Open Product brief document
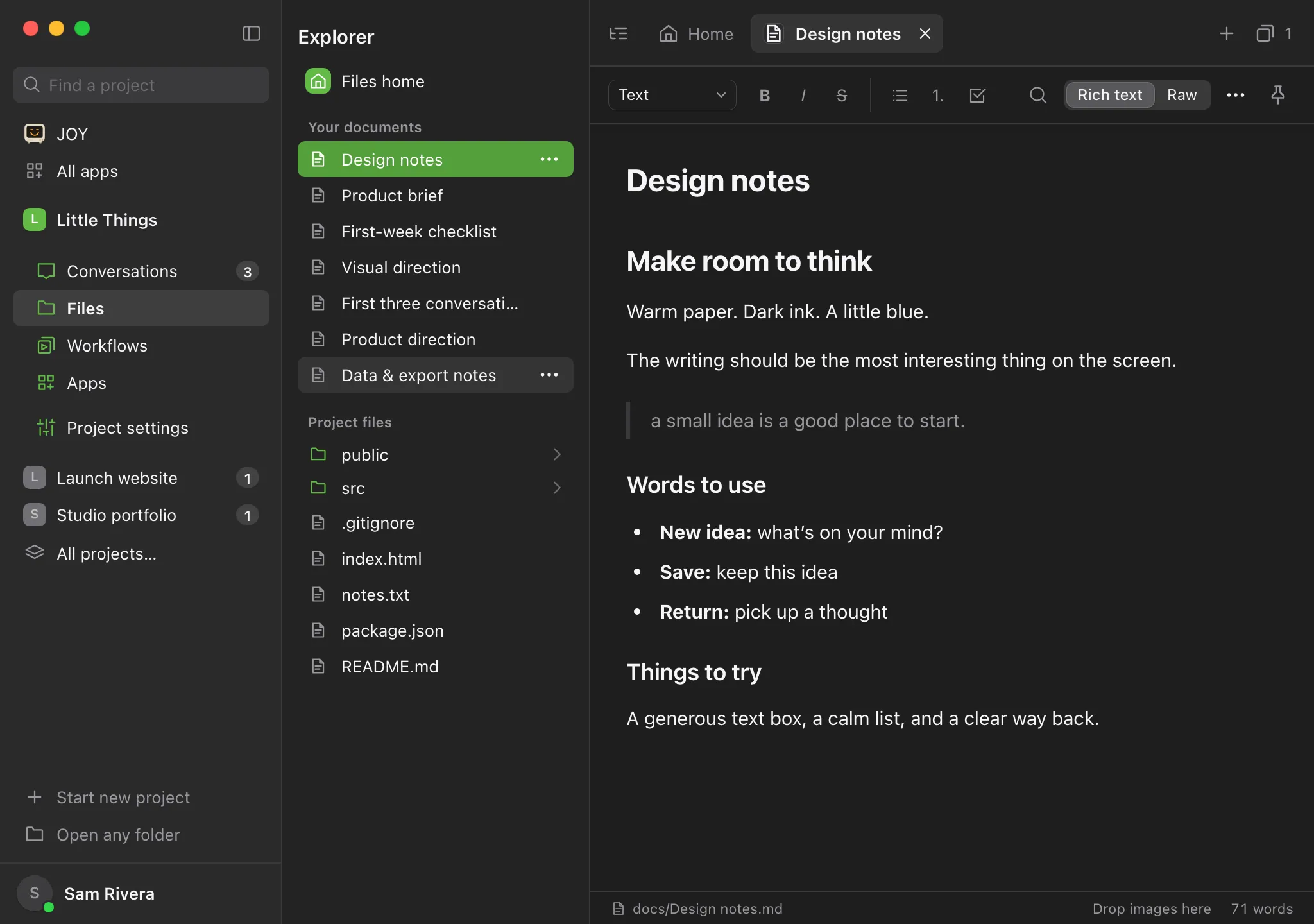This screenshot has width=1314, height=924. tap(435, 195)
